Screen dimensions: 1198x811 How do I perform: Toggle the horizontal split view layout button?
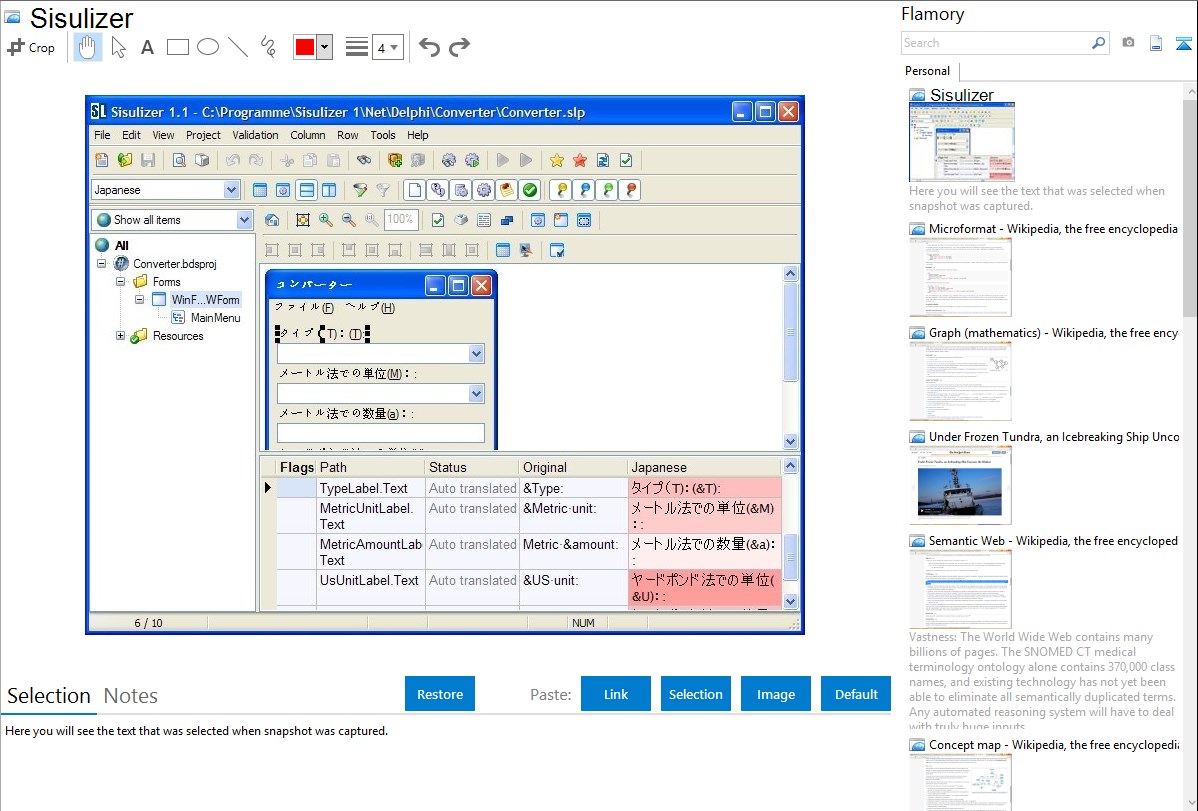[306, 190]
